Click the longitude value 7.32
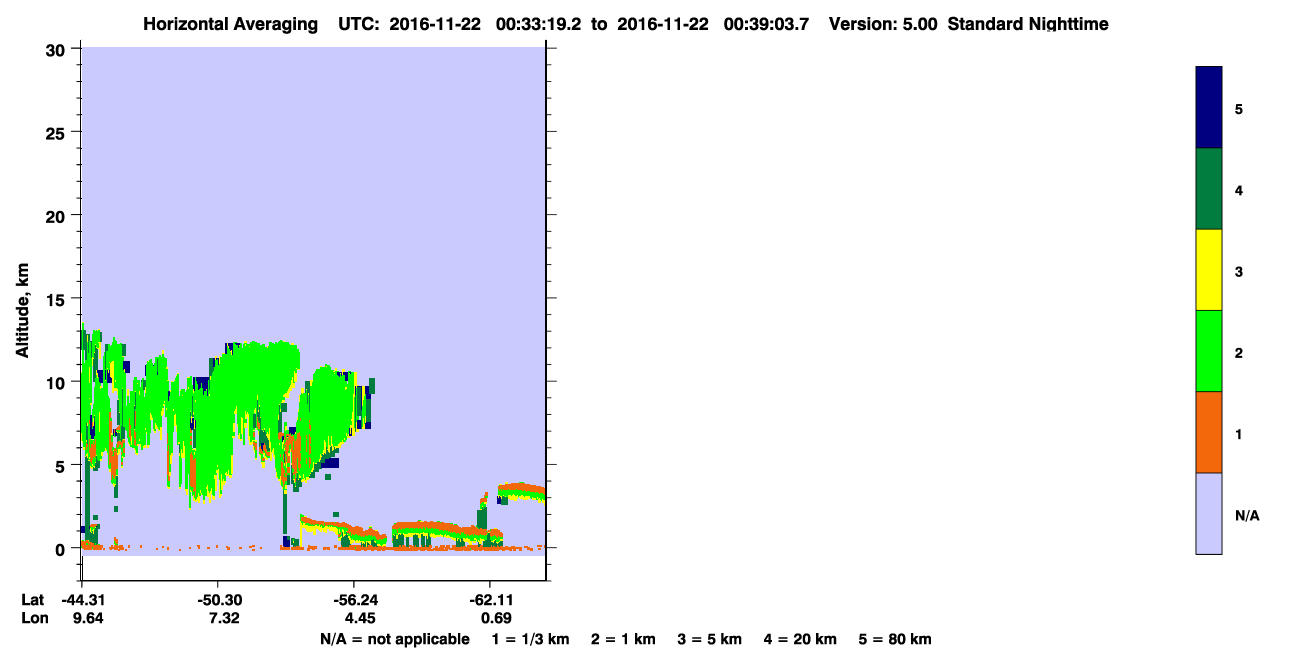Viewport: 1300px width, 667px height. point(223,618)
